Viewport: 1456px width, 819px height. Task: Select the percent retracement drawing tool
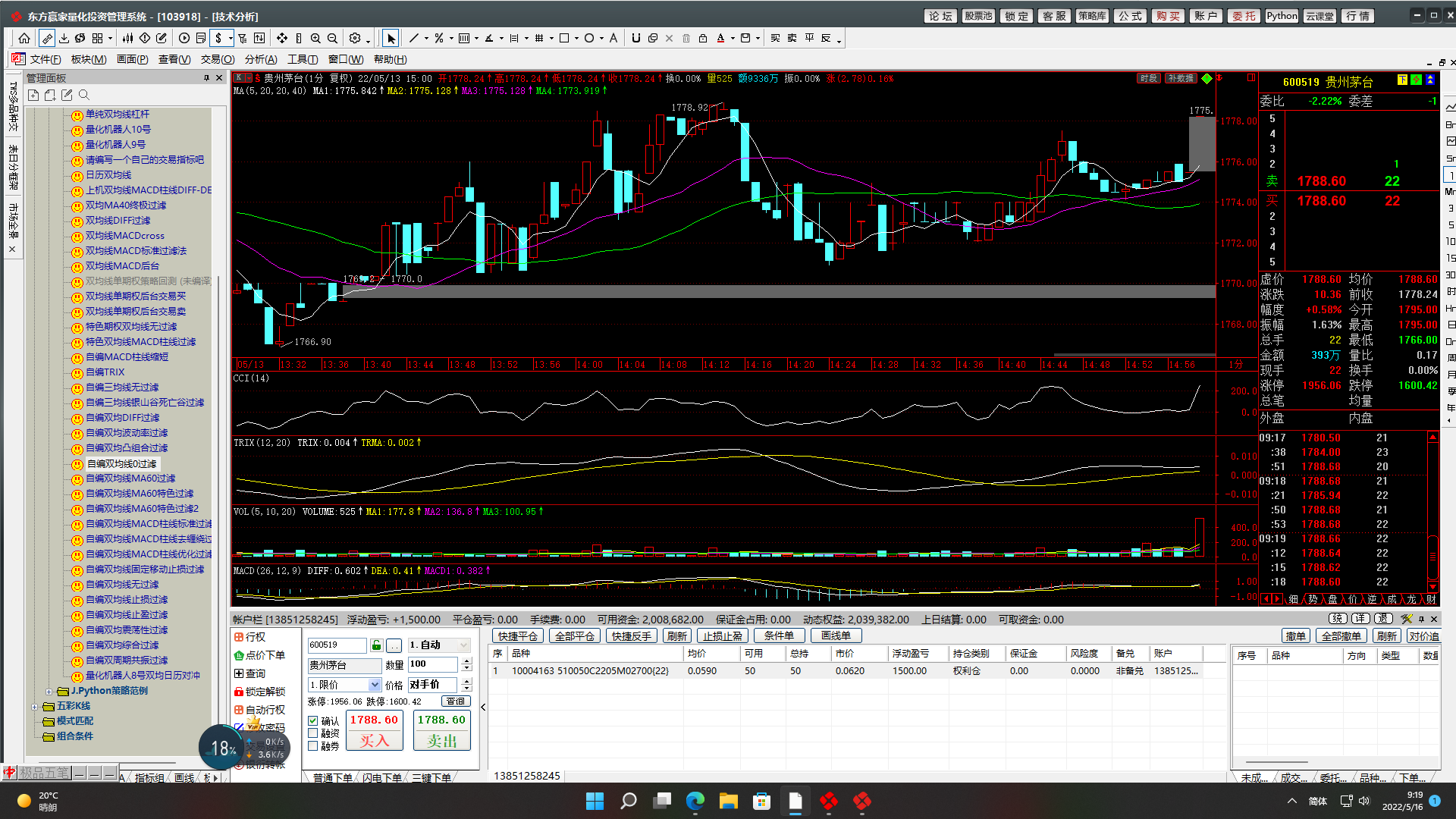click(x=439, y=38)
